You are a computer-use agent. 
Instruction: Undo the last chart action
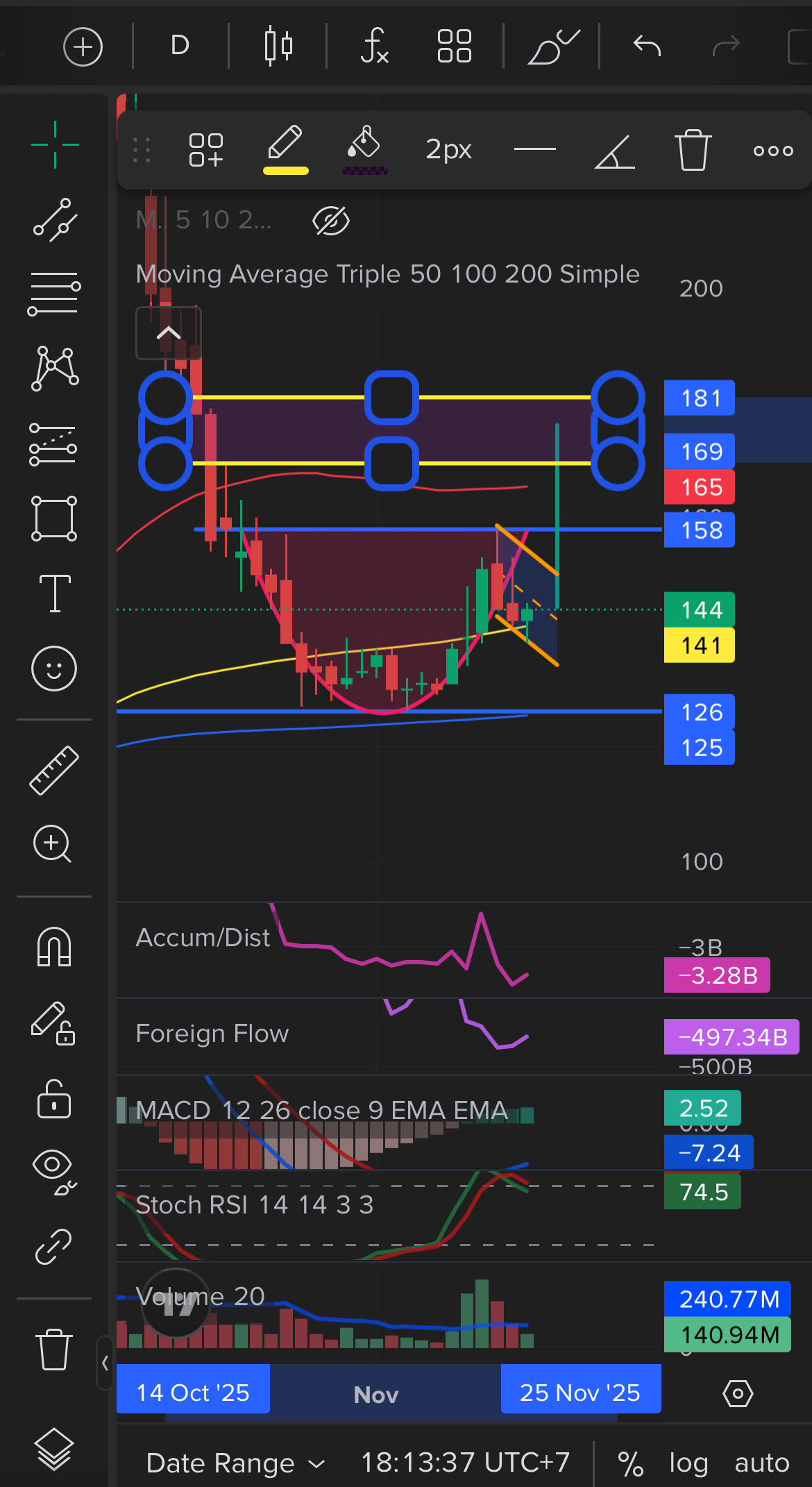(x=647, y=47)
